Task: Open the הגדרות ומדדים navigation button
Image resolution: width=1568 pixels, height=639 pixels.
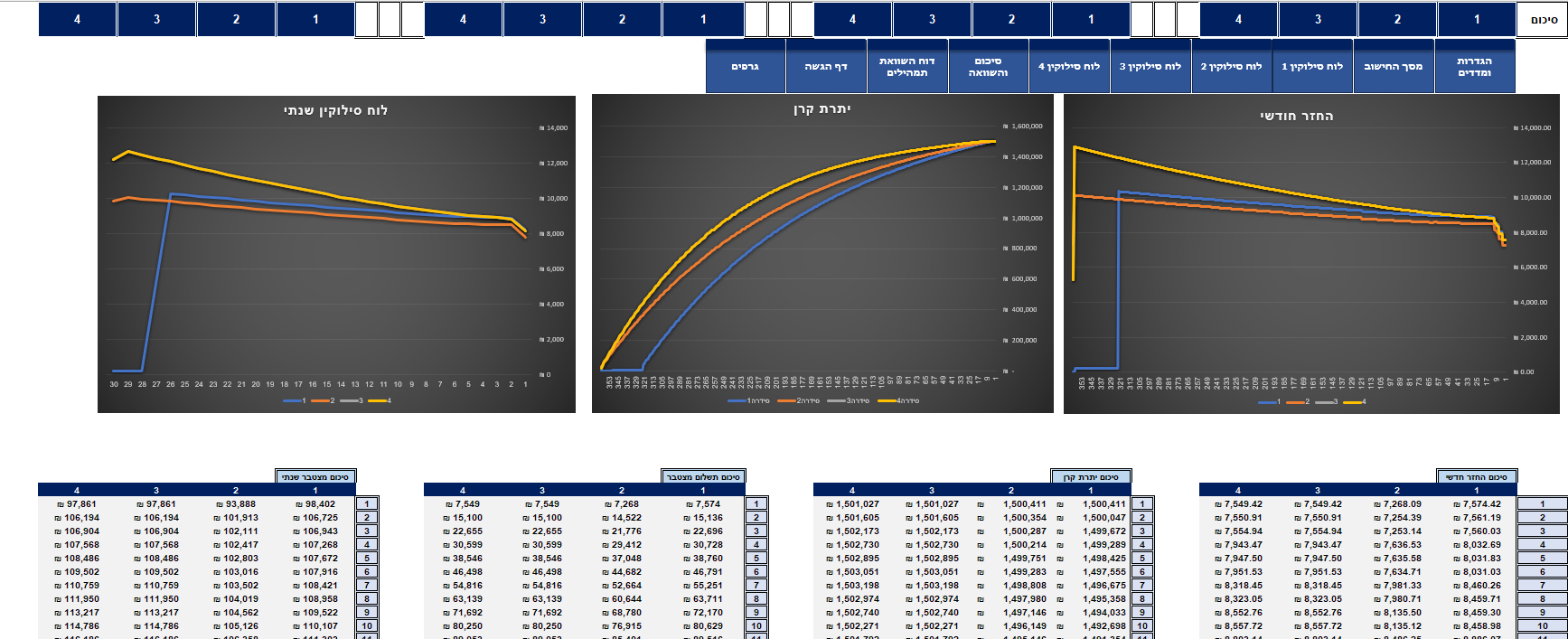Action: (1474, 67)
